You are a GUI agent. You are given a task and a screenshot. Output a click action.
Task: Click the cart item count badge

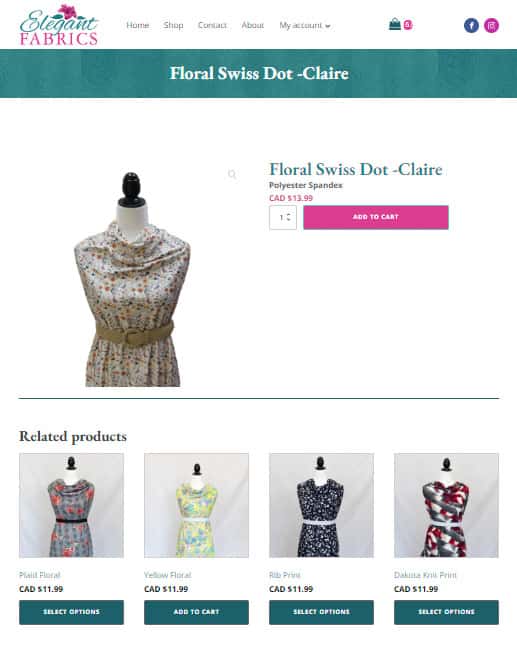pos(408,25)
